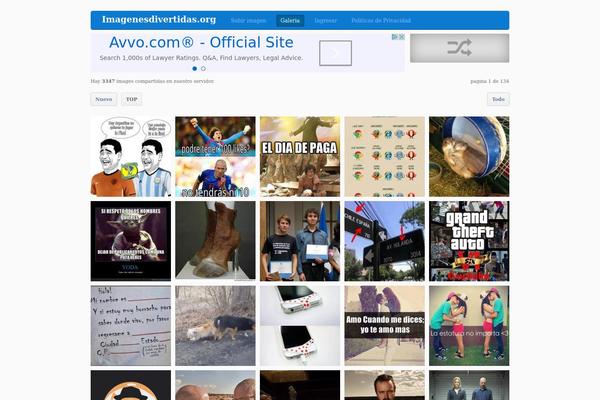
Task: Open the two soccer players cartoon meme
Action: click(x=131, y=157)
